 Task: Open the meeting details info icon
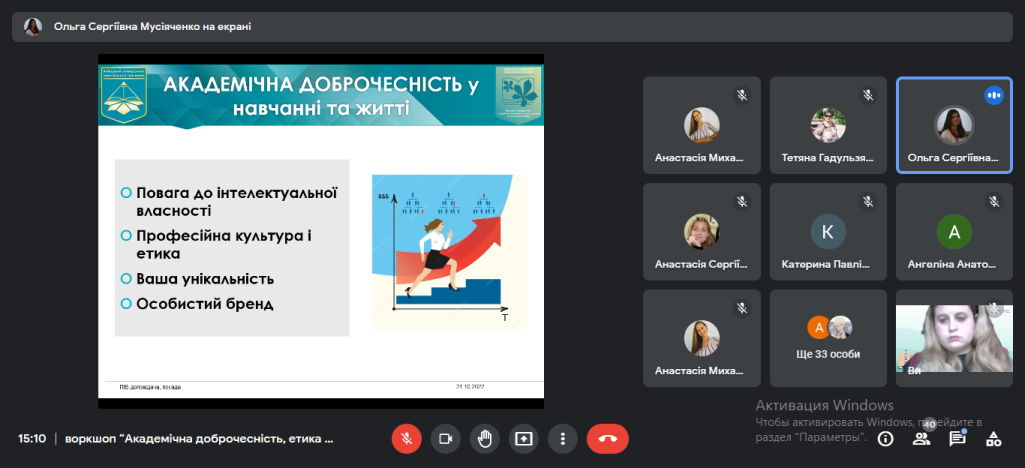886,439
